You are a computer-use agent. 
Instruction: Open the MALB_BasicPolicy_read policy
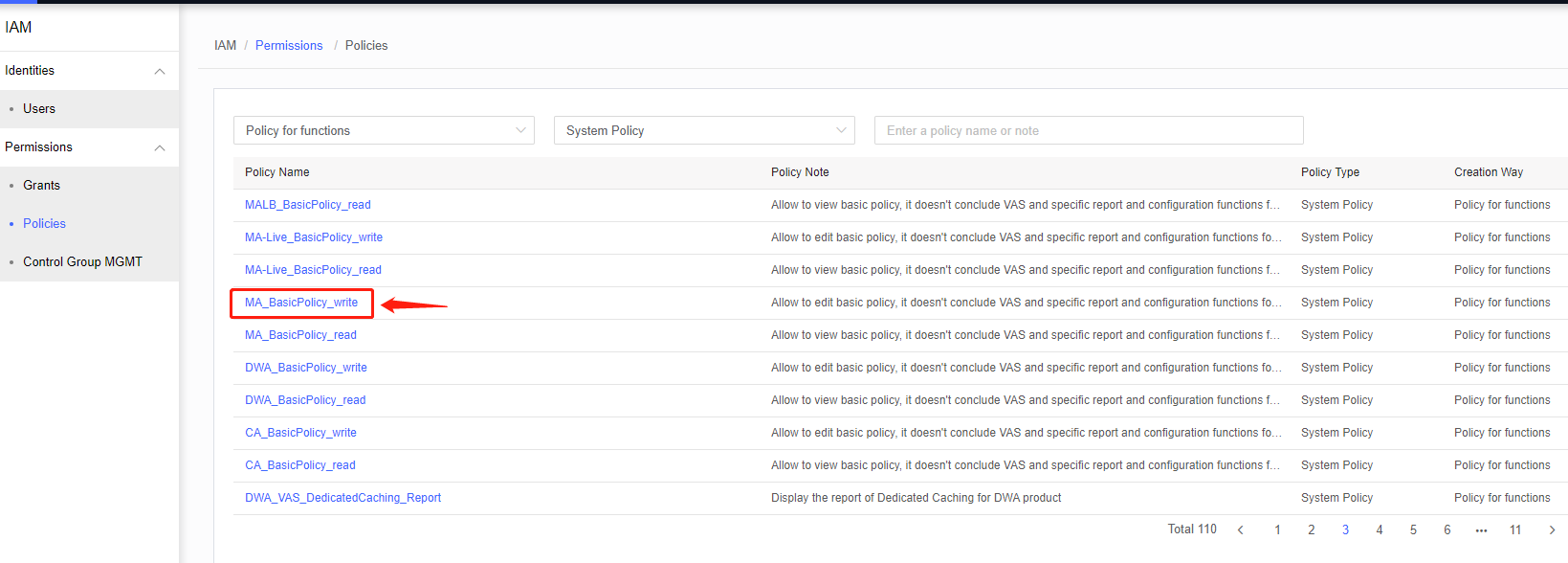tap(307, 205)
